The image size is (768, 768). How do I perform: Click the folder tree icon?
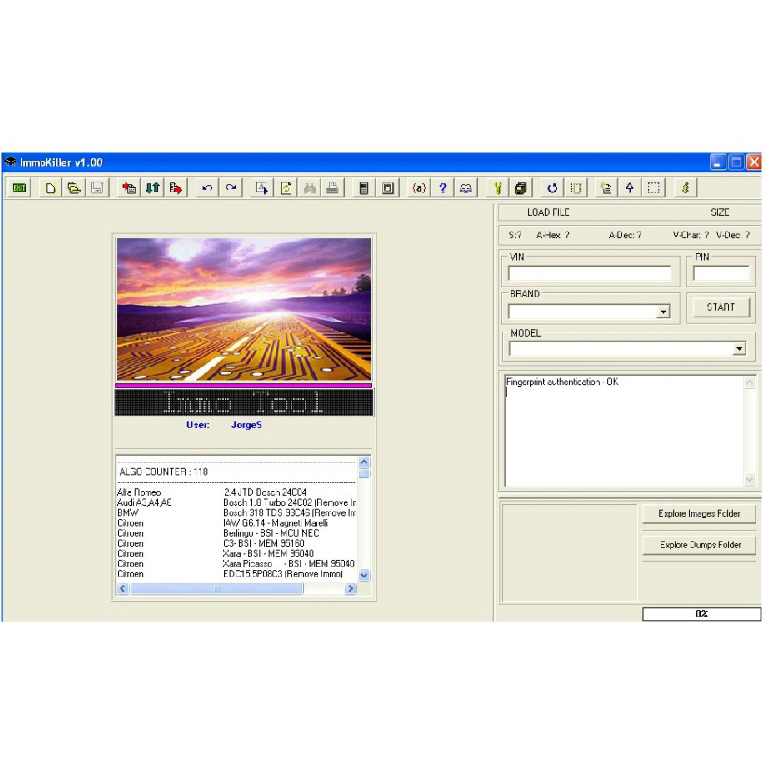[606, 188]
